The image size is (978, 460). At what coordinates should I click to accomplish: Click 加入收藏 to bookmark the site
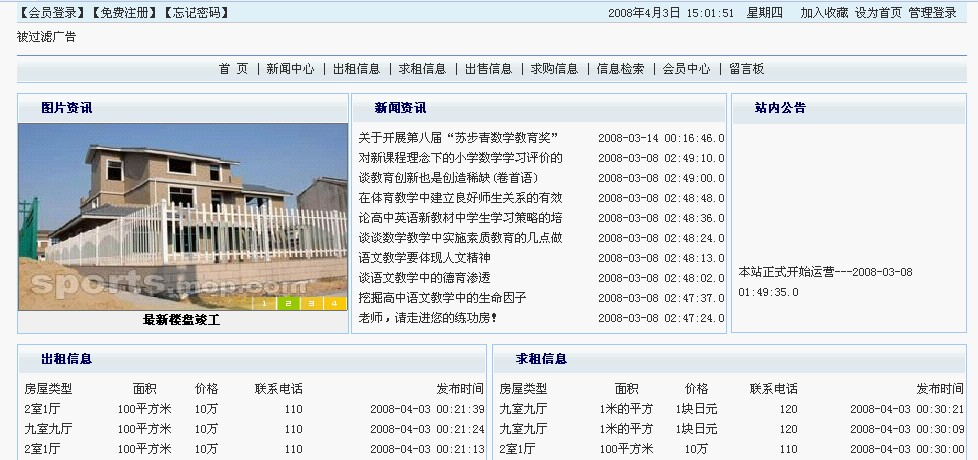click(x=824, y=13)
